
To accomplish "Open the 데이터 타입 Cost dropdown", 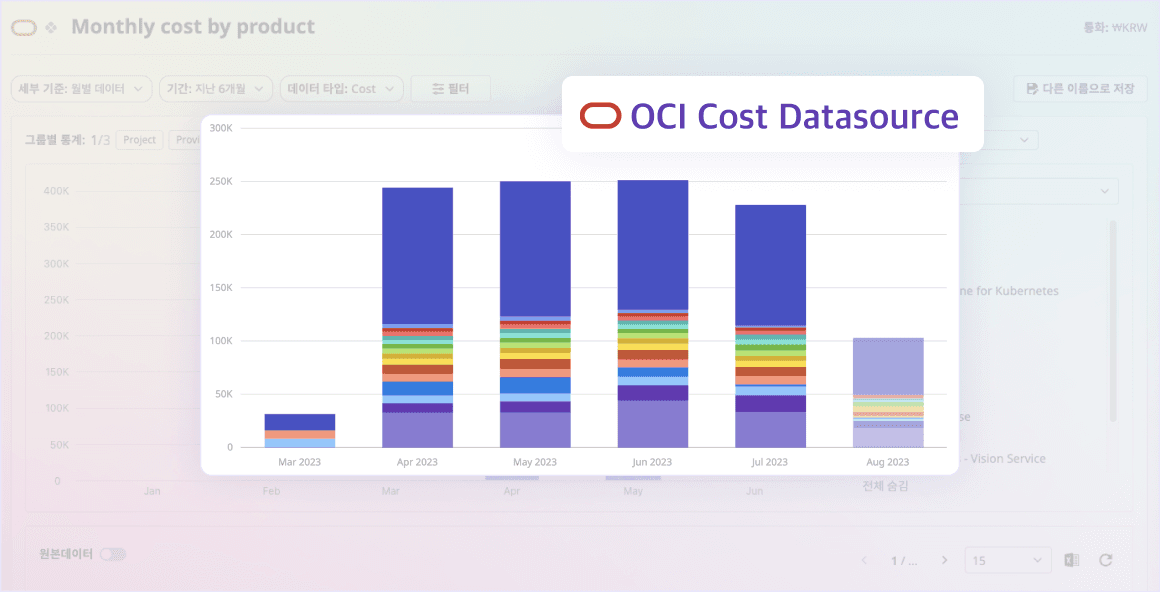I will pos(342,89).
